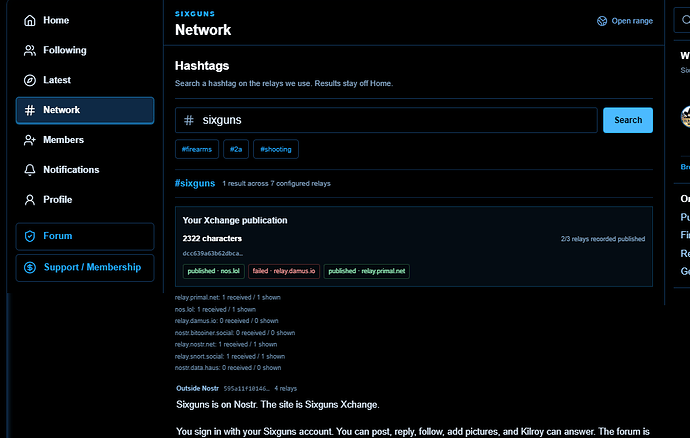This screenshot has width=690, height=438.
Task: Open the Forum button
Action: (84, 236)
